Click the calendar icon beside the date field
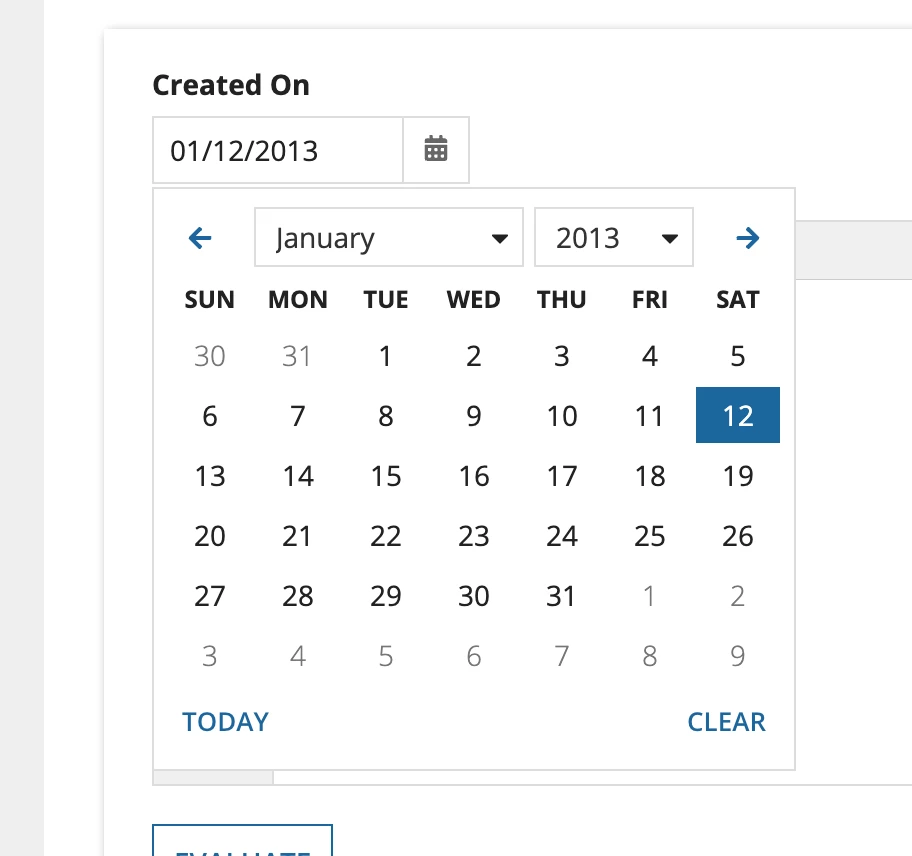 pos(436,150)
